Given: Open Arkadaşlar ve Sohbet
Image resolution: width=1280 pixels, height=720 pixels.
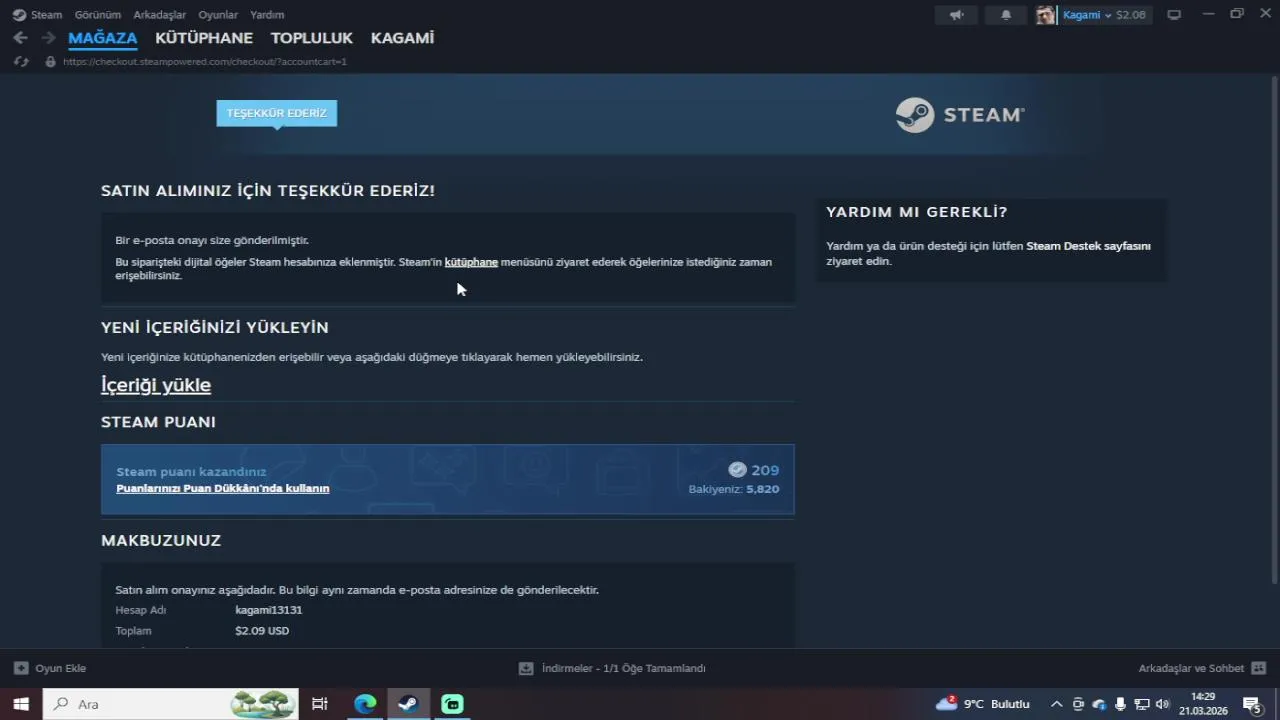Looking at the screenshot, I should tap(1191, 668).
